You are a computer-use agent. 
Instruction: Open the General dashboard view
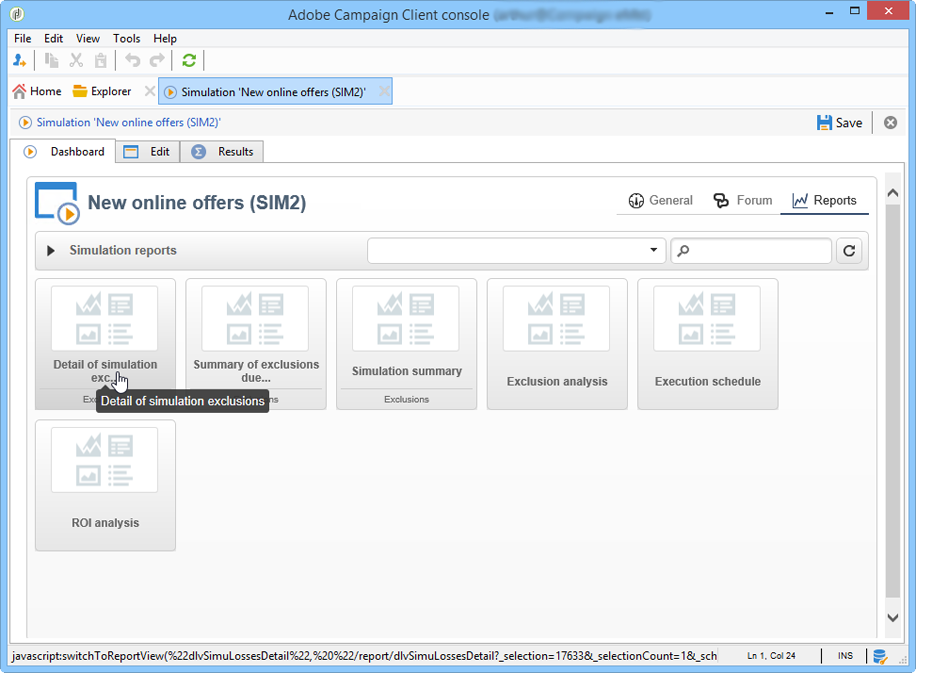660,201
